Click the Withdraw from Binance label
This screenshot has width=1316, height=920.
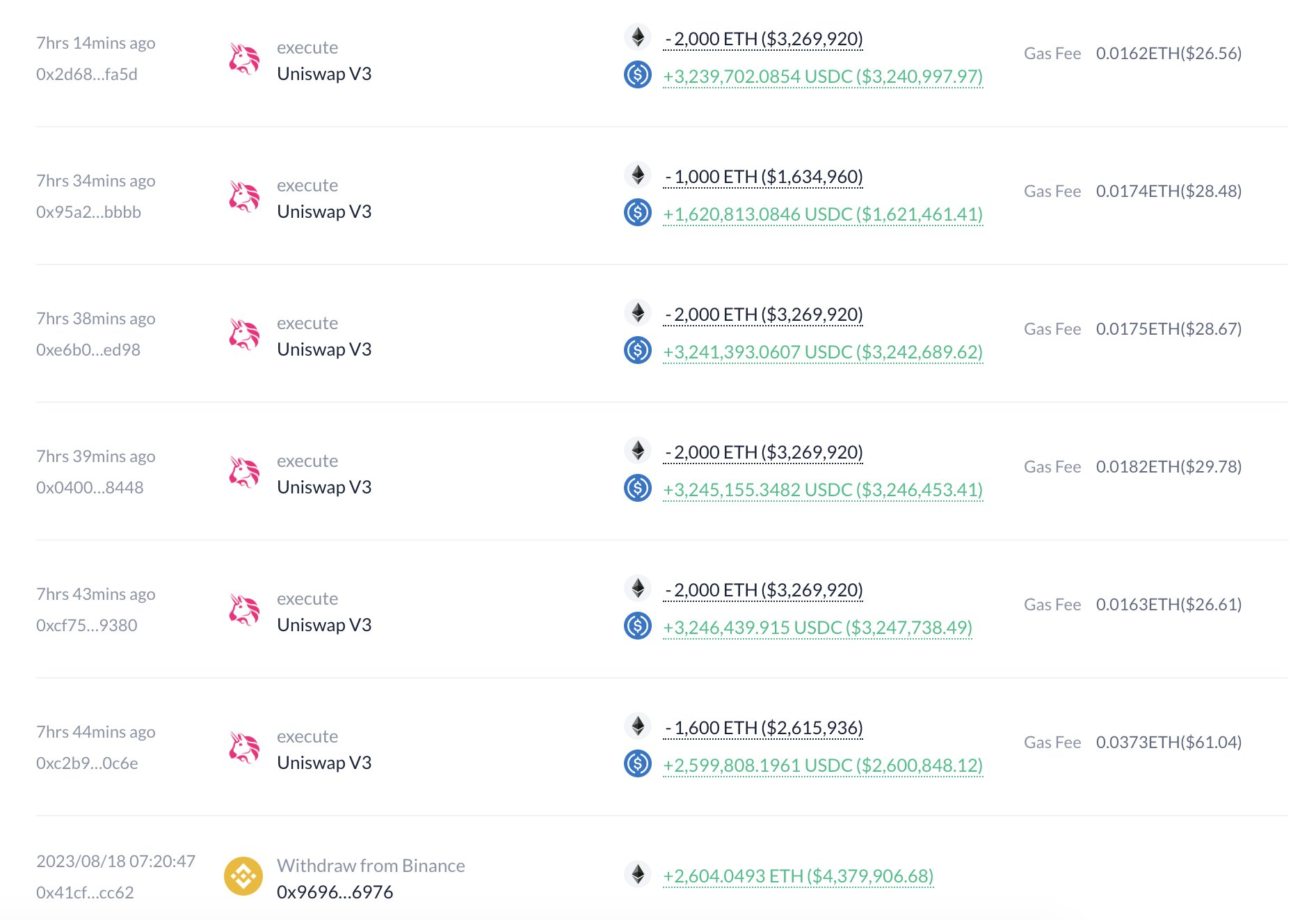point(371,866)
